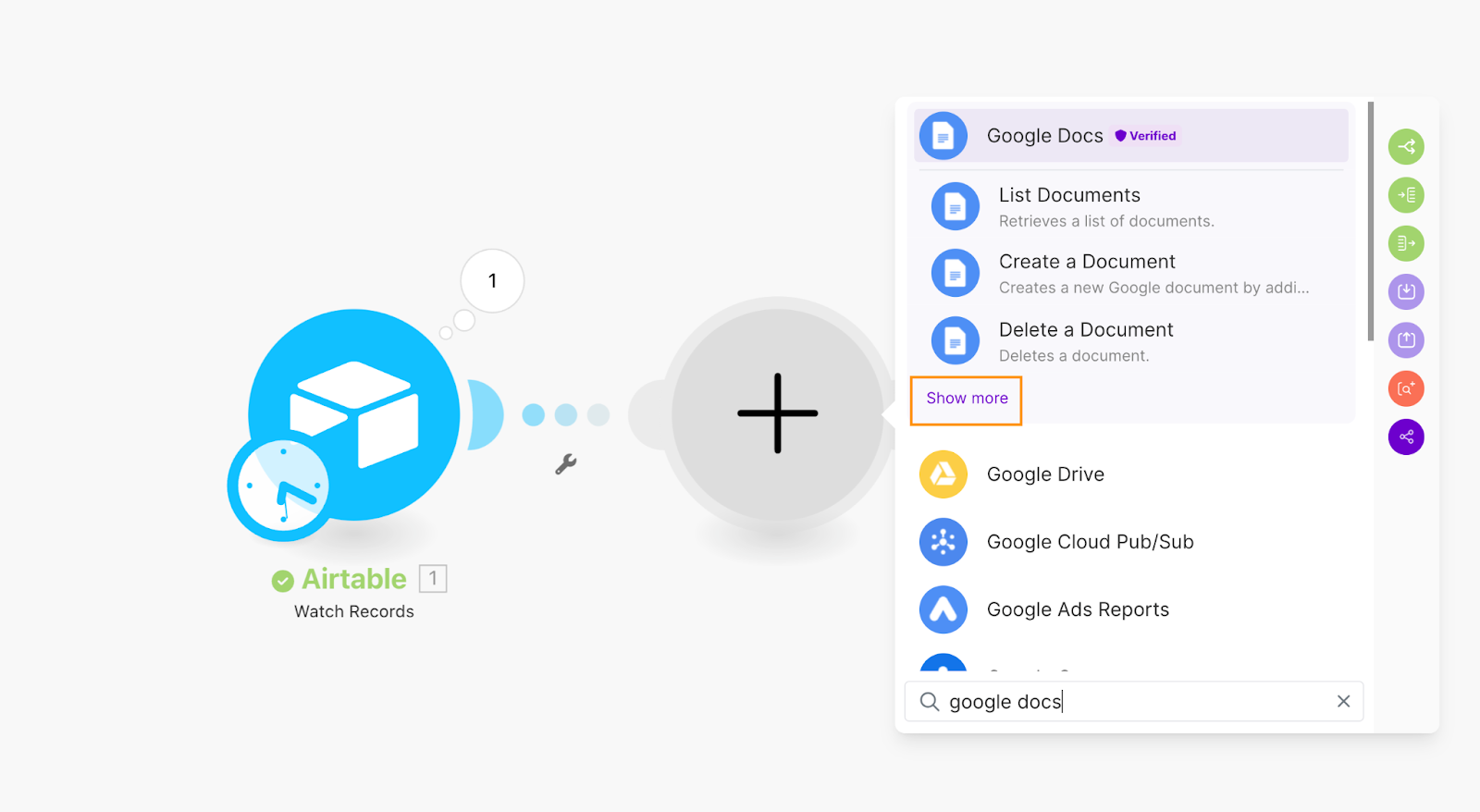
Task: Click the Verified badge
Action: point(1145,136)
